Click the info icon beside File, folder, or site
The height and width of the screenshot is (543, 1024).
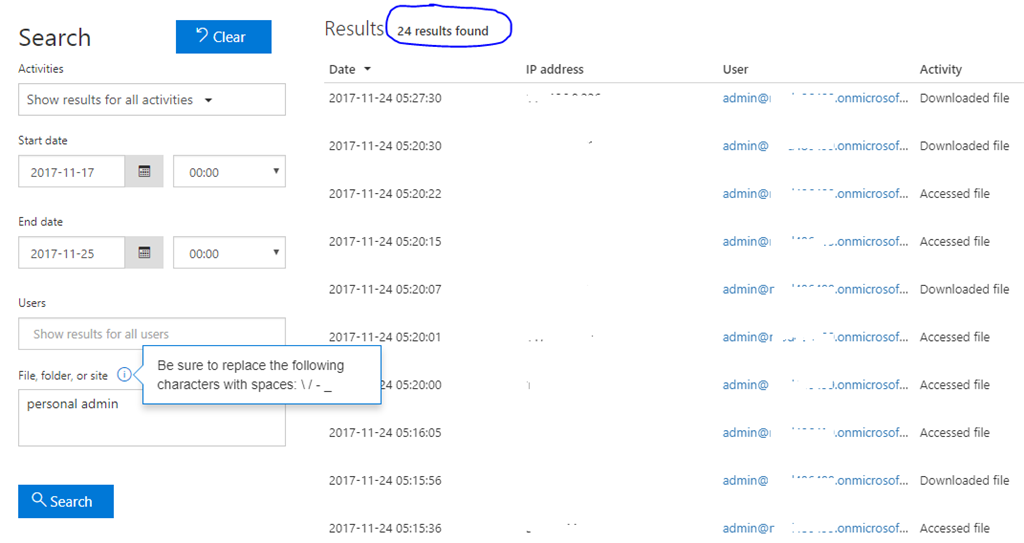(124, 374)
